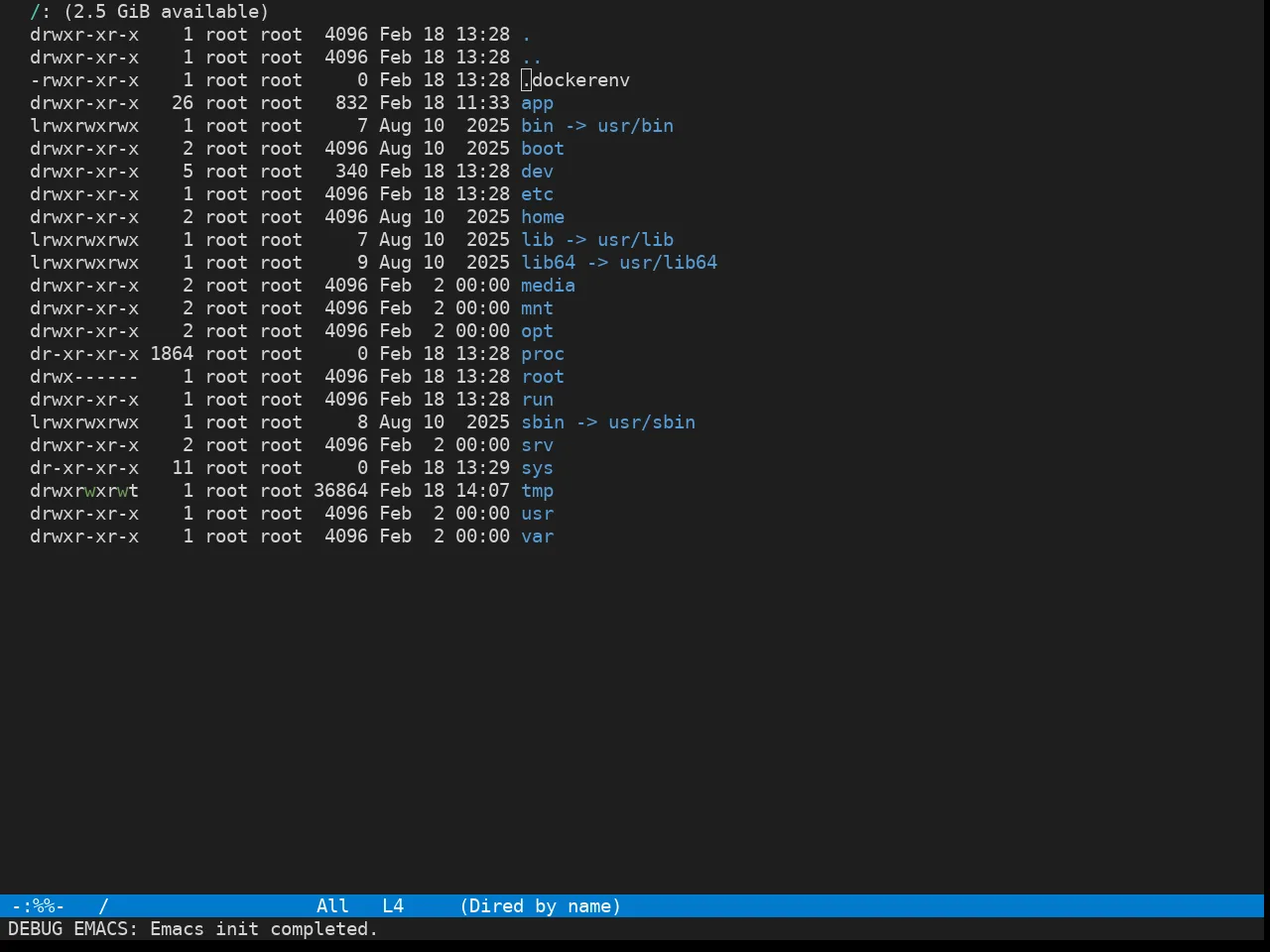The width and height of the screenshot is (1270, 952).
Task: Open the etc directory entry
Action: point(537,194)
